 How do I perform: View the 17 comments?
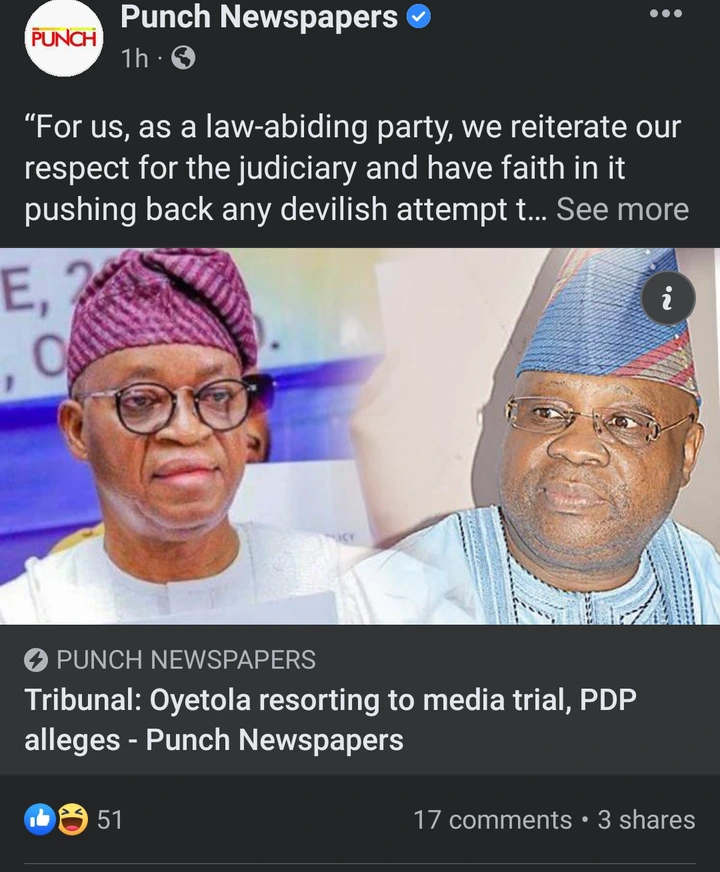pos(493,820)
